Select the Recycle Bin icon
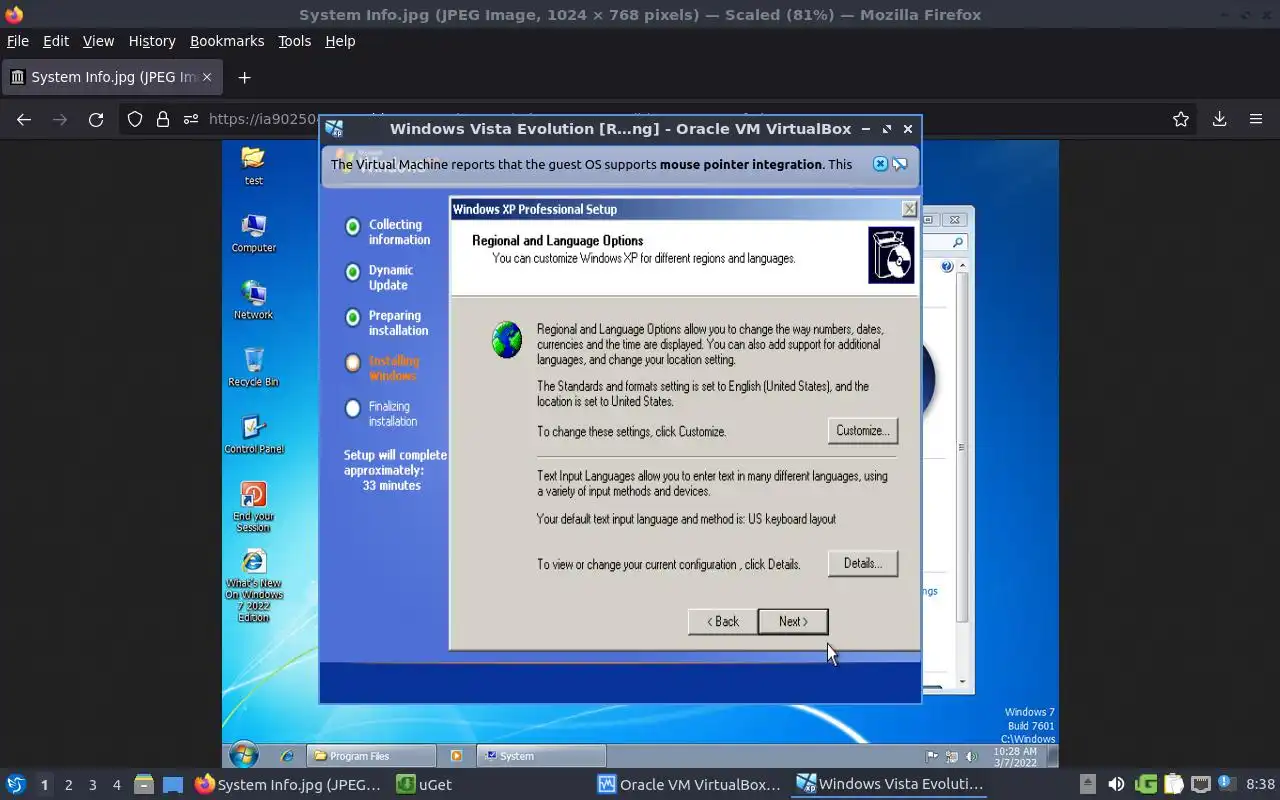This screenshot has width=1280, height=800. click(254, 366)
